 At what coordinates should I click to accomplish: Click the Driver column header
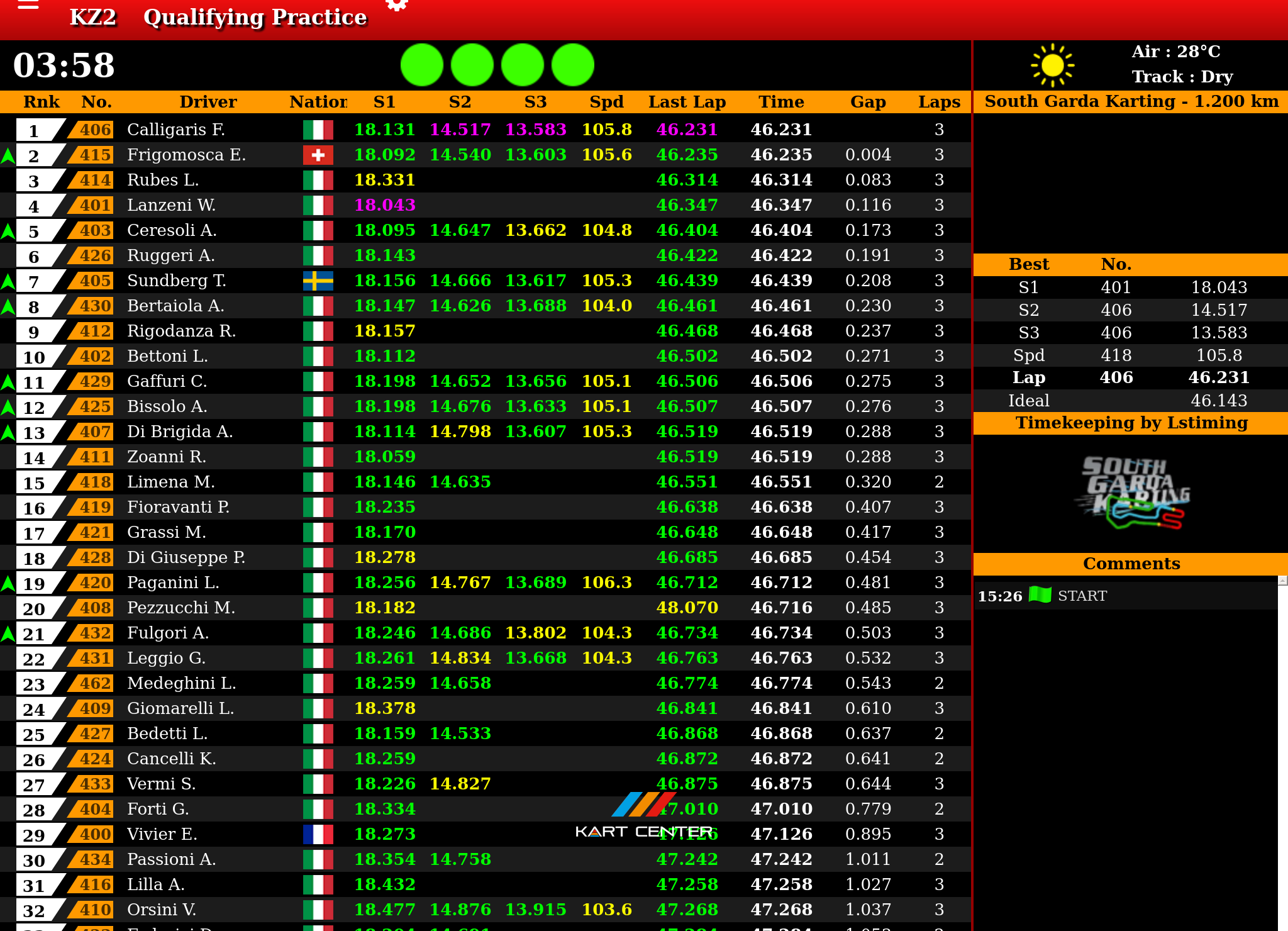click(208, 102)
